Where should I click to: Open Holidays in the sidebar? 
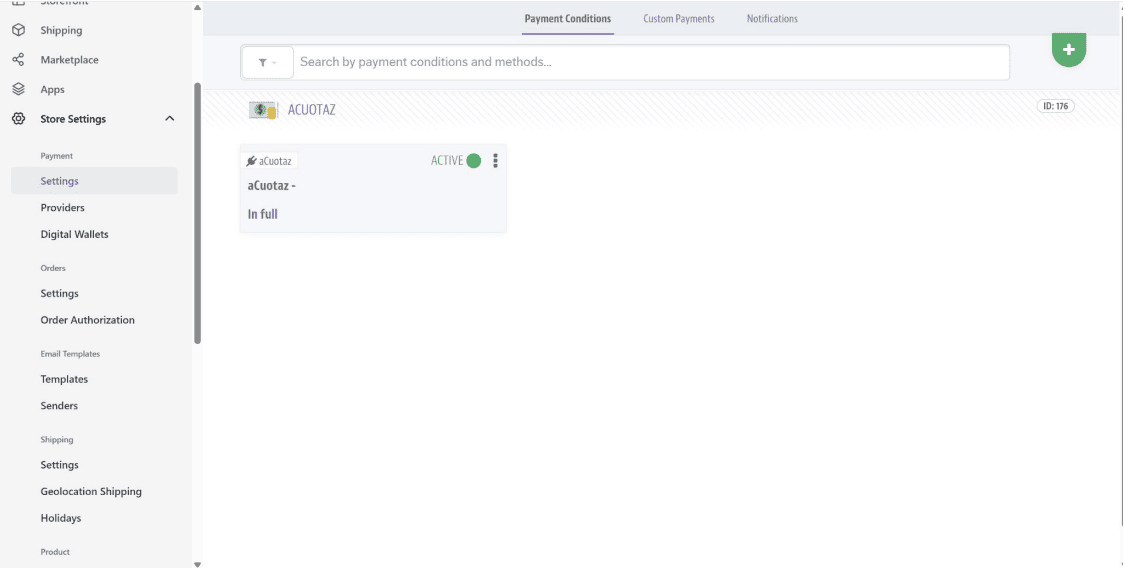point(61,518)
